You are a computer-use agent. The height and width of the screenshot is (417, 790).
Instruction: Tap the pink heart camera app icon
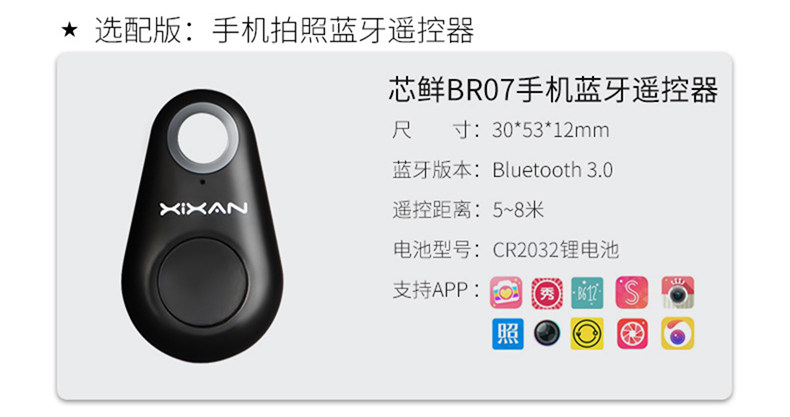(x=506, y=292)
